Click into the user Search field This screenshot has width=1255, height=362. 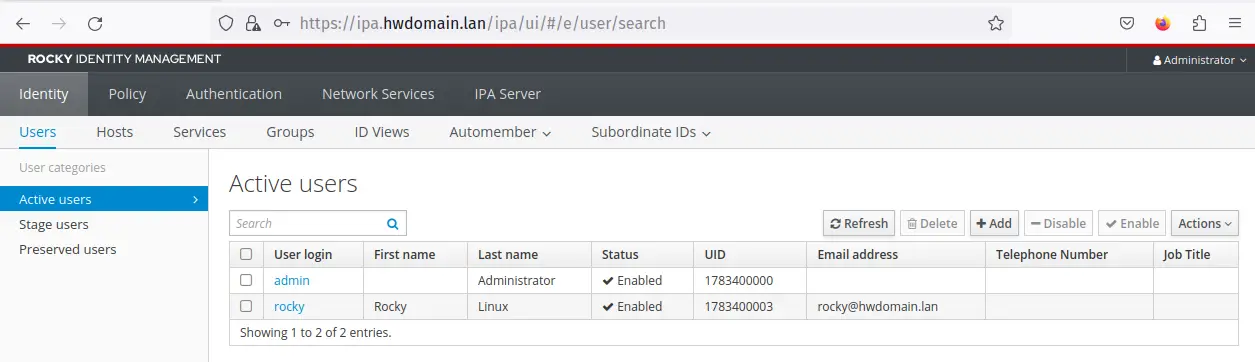pos(305,223)
